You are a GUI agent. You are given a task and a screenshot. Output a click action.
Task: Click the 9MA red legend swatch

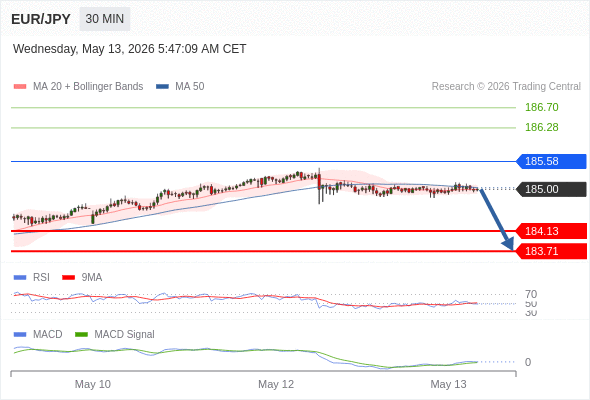click(x=68, y=278)
